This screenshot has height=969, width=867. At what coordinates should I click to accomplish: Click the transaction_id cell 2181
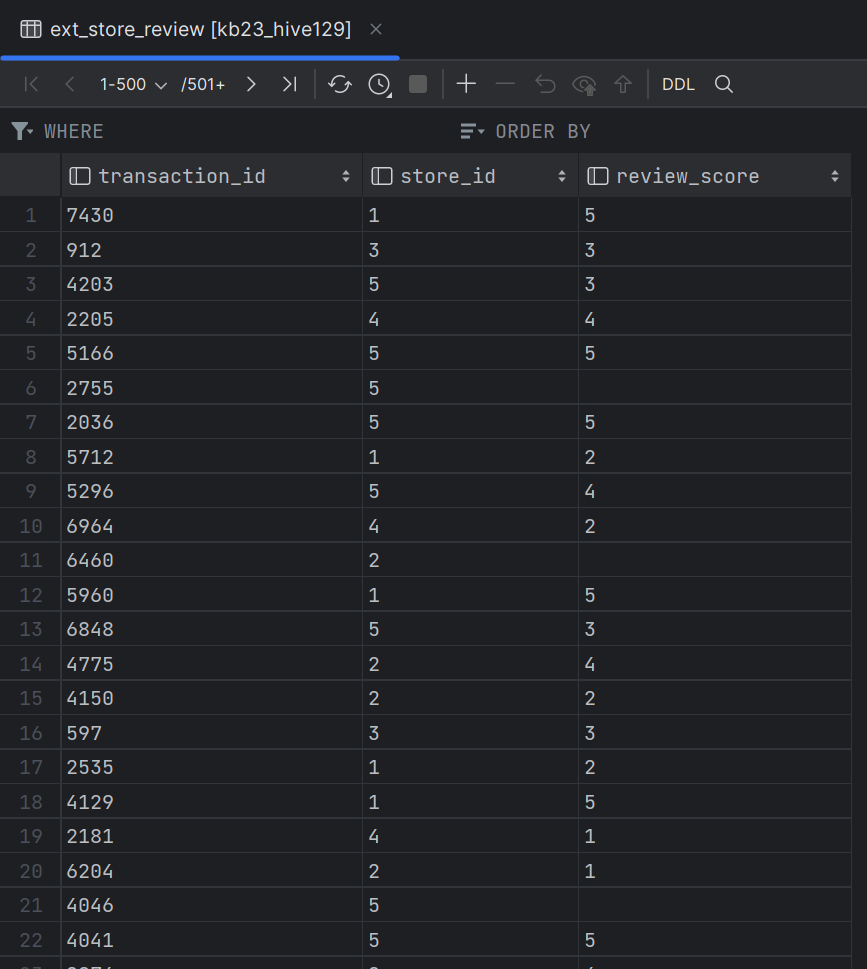(211, 836)
